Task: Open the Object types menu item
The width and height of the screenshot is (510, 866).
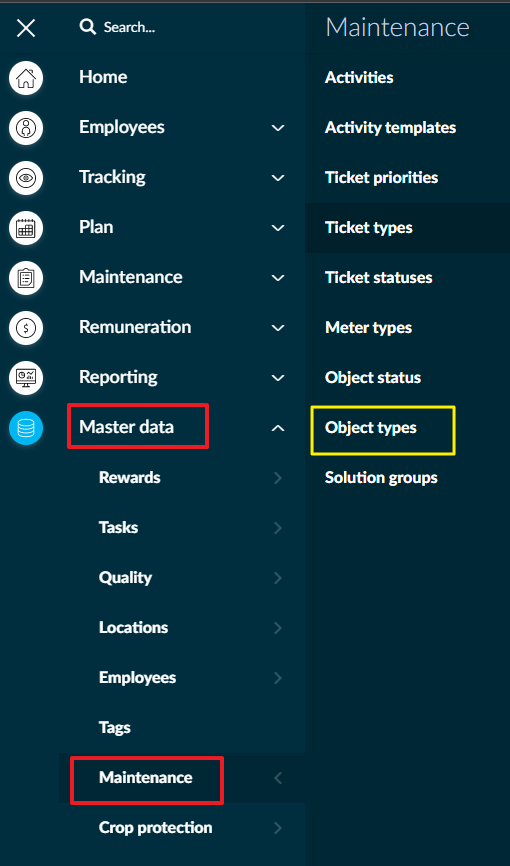Action: [371, 427]
